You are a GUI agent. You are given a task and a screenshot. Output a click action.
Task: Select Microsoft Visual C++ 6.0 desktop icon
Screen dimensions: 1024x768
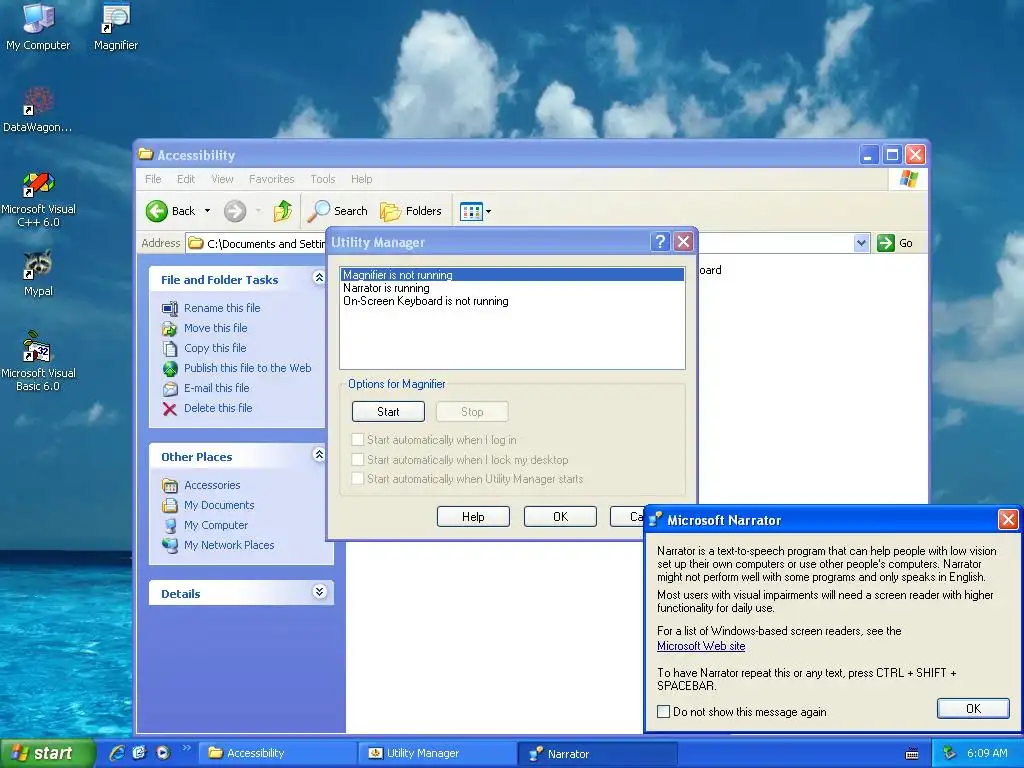38,199
